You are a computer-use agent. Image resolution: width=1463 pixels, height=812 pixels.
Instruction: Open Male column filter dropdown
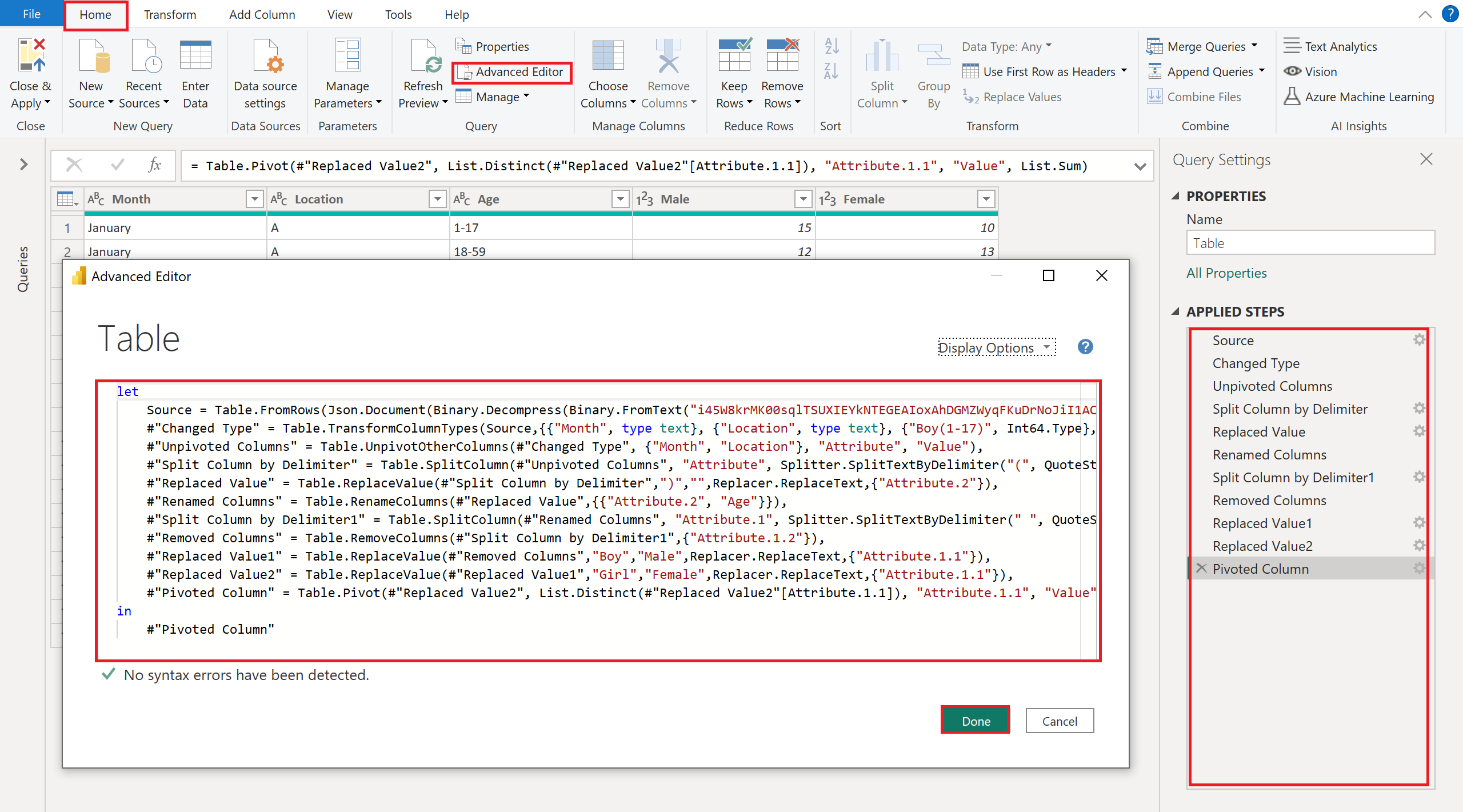803,199
